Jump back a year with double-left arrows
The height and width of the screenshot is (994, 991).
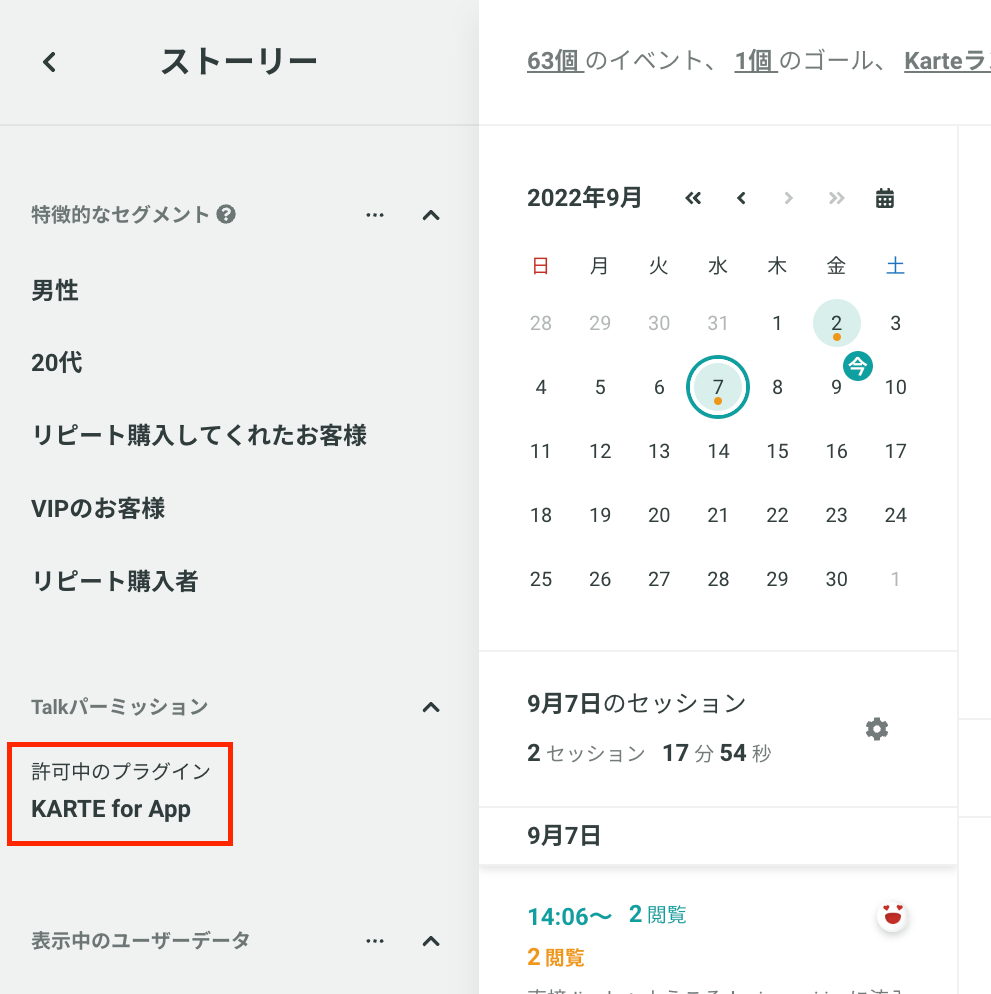click(x=693, y=198)
